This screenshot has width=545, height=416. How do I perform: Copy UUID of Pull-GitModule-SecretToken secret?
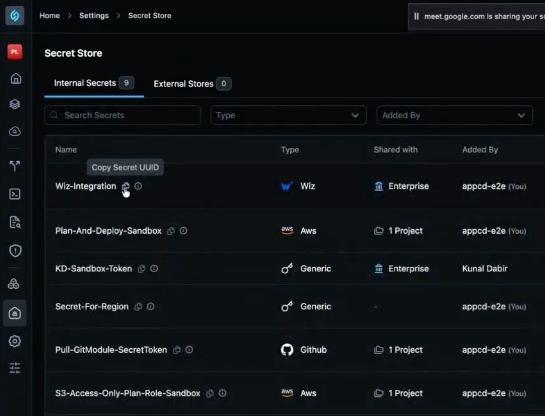[177, 350]
